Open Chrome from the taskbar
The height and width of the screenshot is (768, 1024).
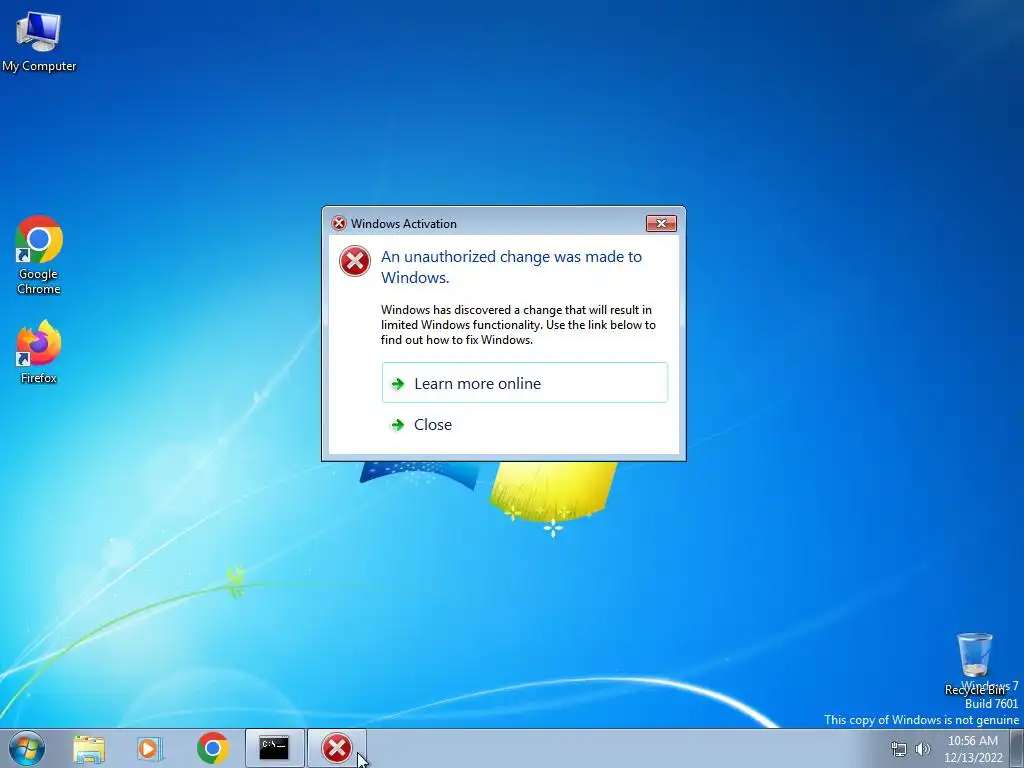coord(212,748)
